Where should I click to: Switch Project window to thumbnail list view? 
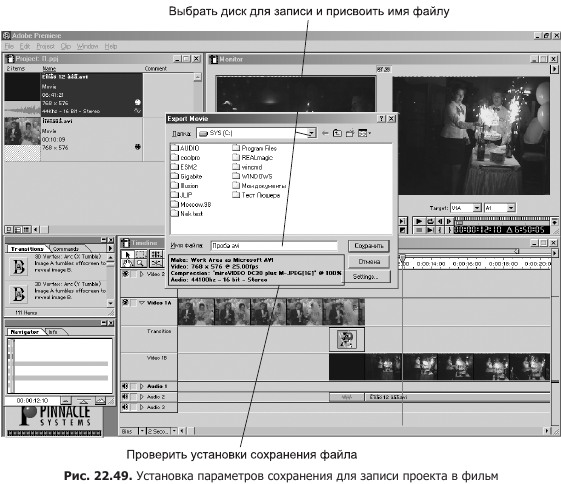coord(18,229)
